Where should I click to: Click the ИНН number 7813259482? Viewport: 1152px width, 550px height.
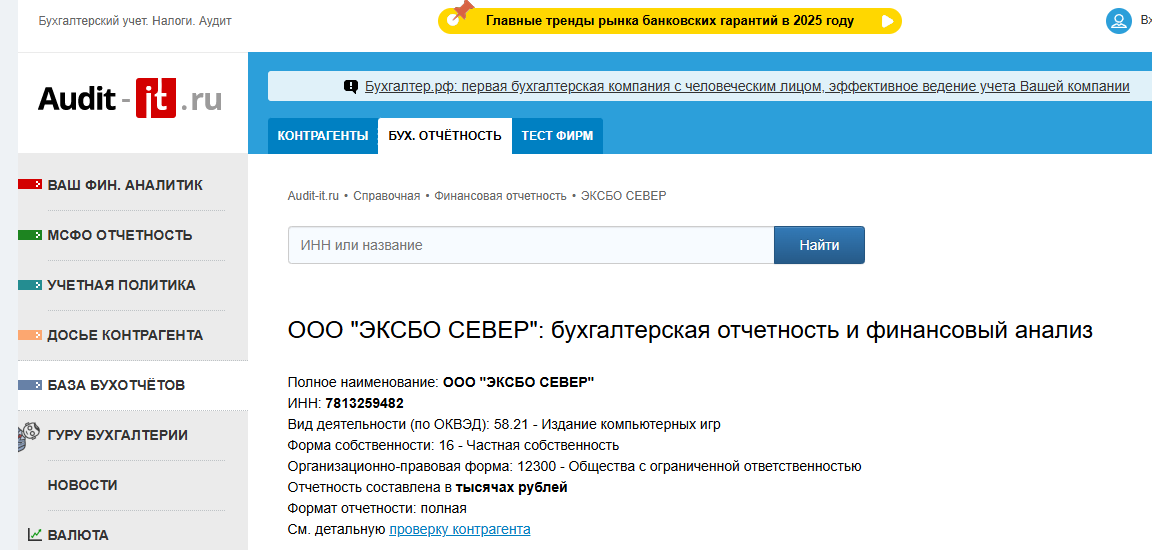pos(364,403)
